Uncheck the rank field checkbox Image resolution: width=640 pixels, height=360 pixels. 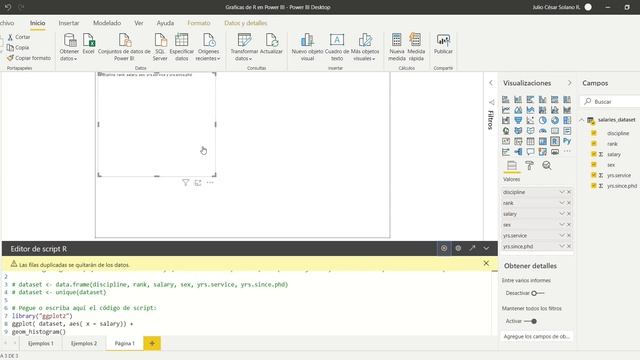[594, 144]
